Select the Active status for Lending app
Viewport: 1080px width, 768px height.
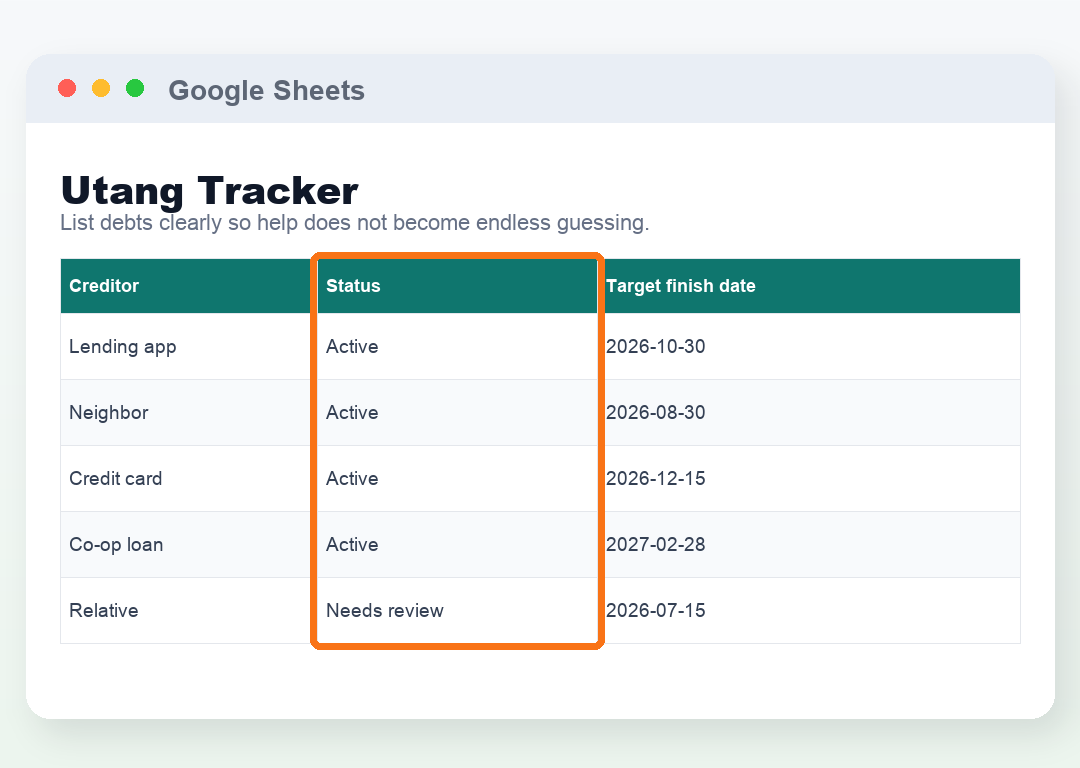[457, 346]
